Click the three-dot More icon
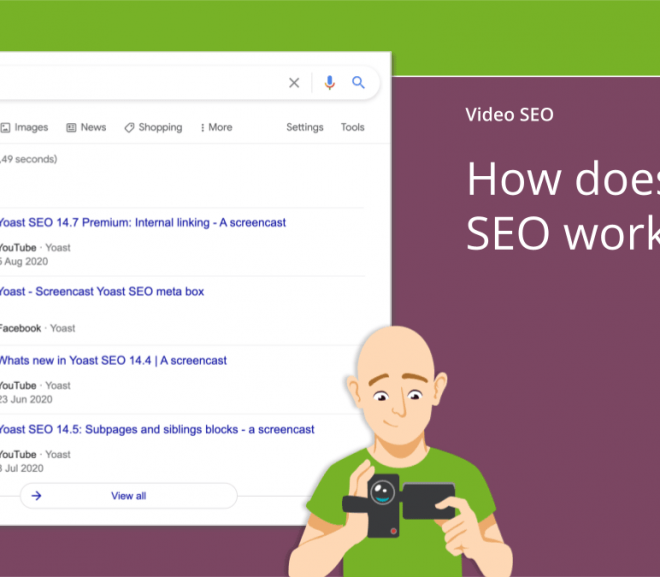 click(x=202, y=128)
